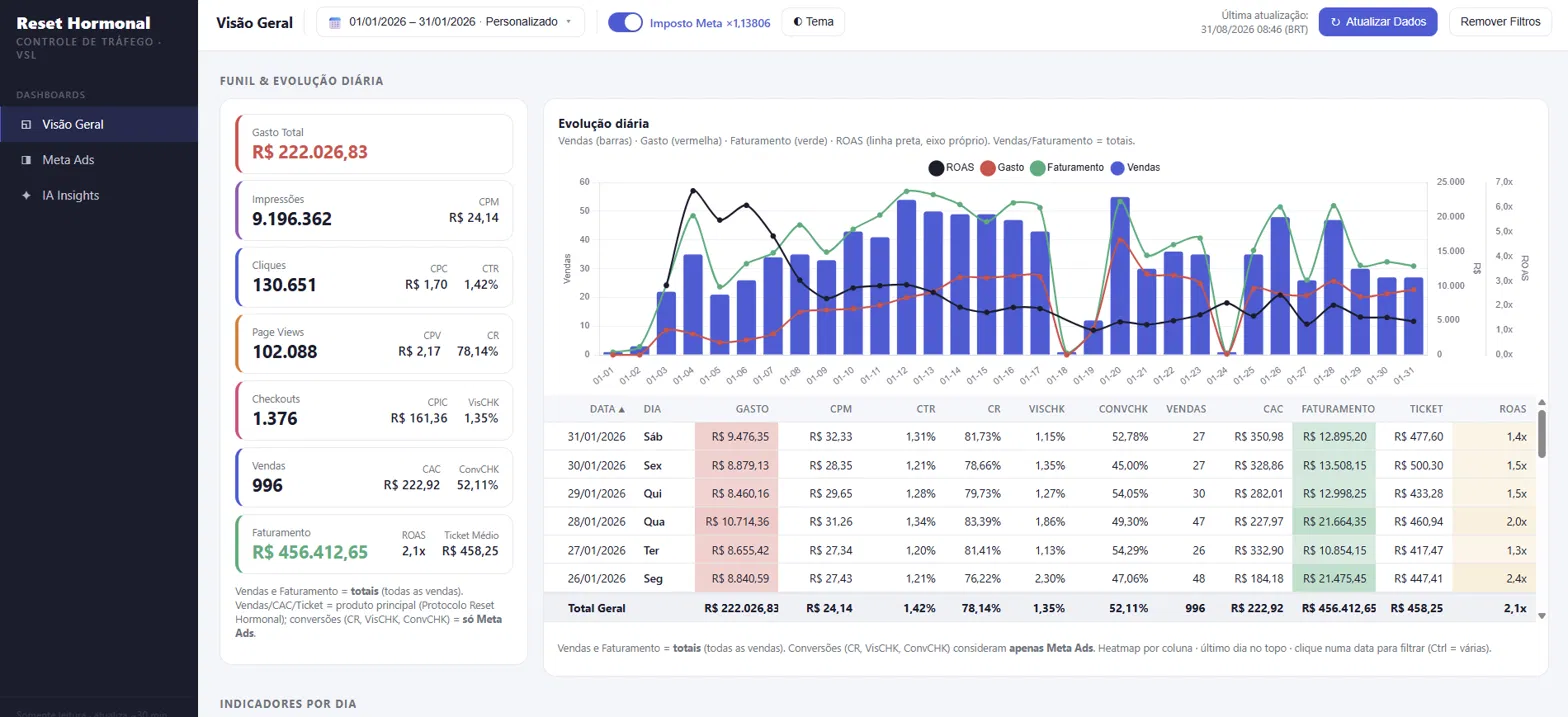Click the Tema button
This screenshot has width=1568, height=717.
[x=813, y=22]
